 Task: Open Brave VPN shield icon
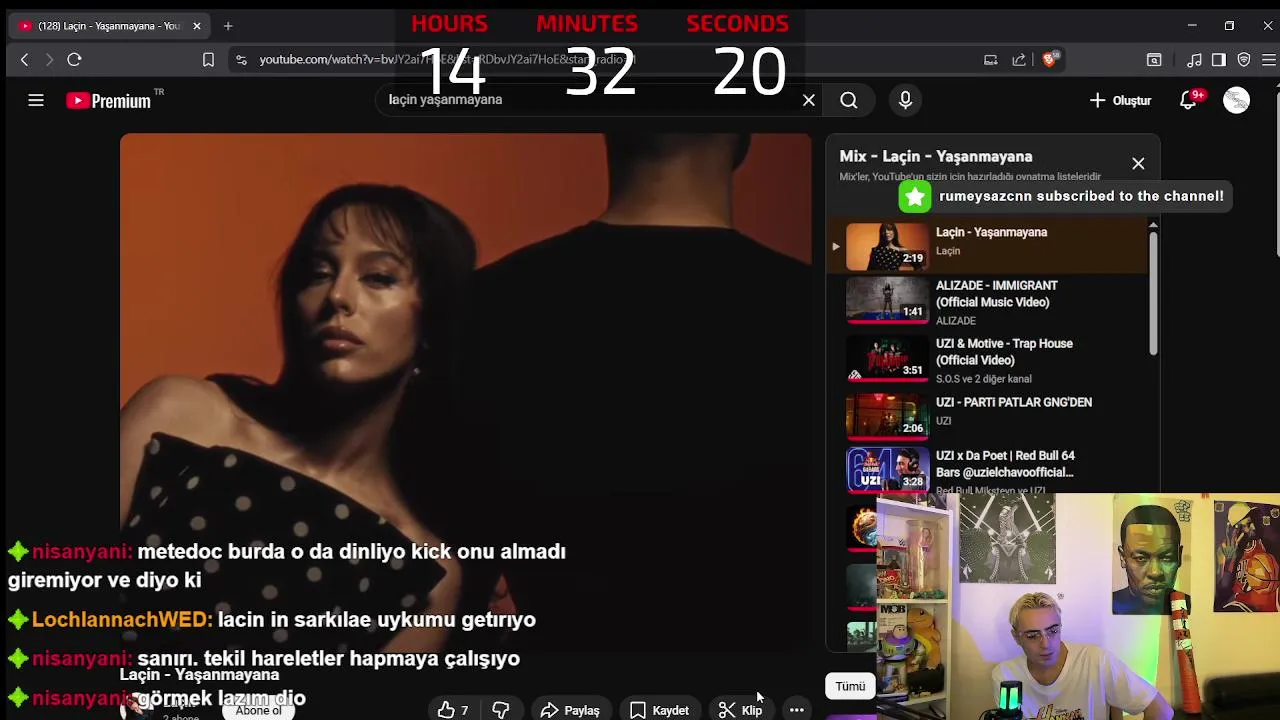[1244, 60]
